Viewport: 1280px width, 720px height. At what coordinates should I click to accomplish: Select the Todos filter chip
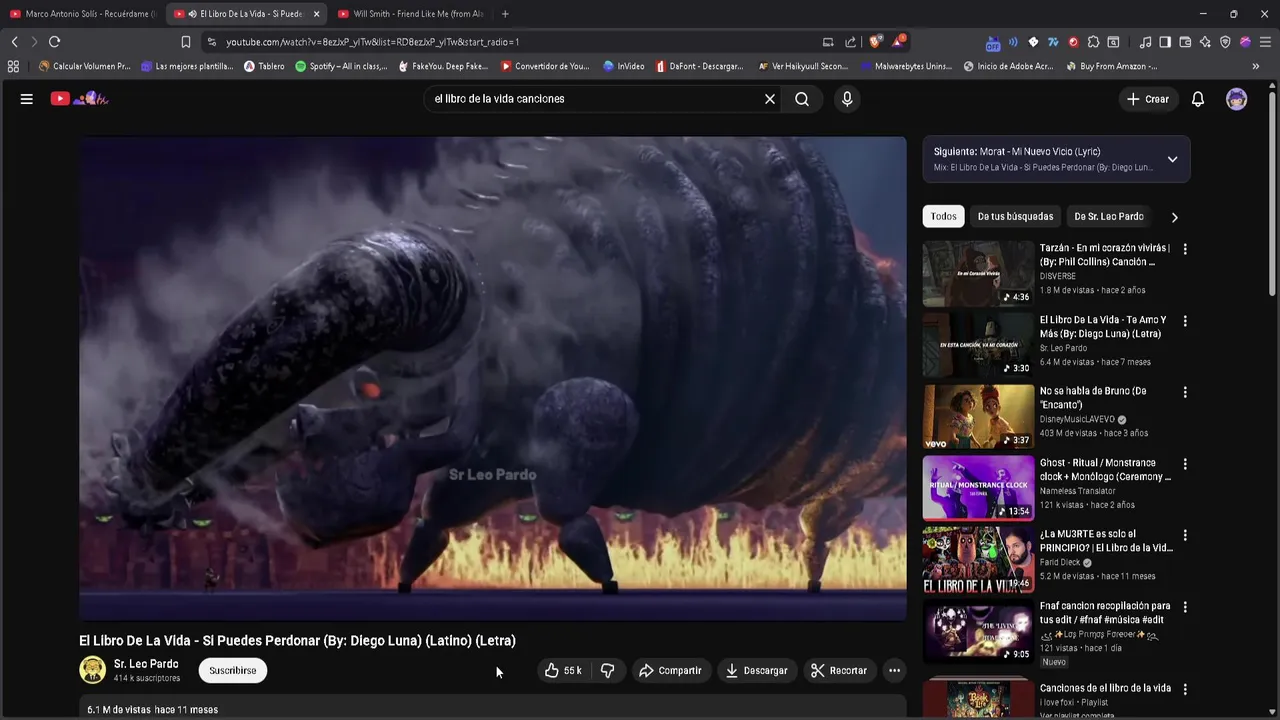pyautogui.click(x=943, y=216)
